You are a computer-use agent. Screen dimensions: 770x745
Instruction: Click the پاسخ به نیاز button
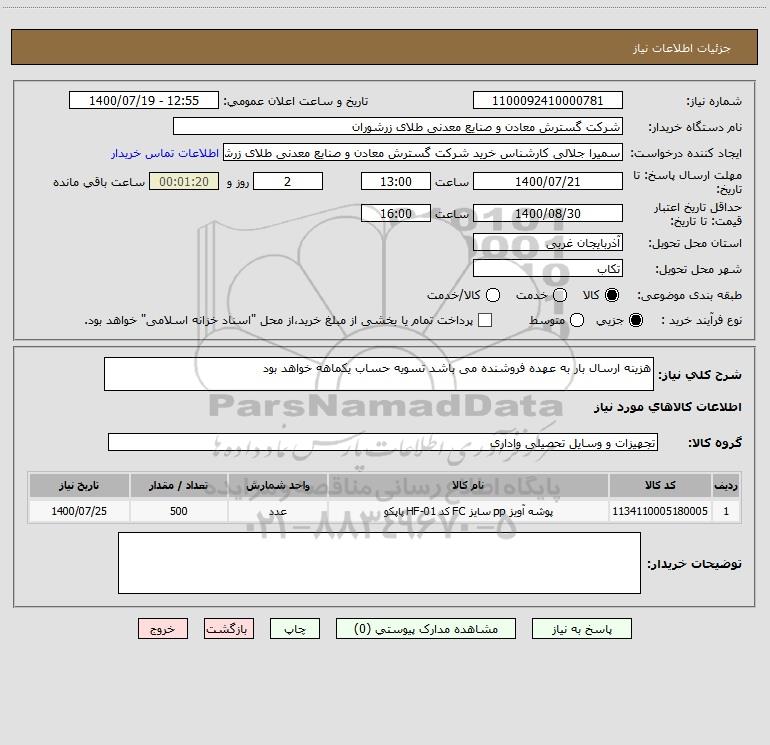582,629
